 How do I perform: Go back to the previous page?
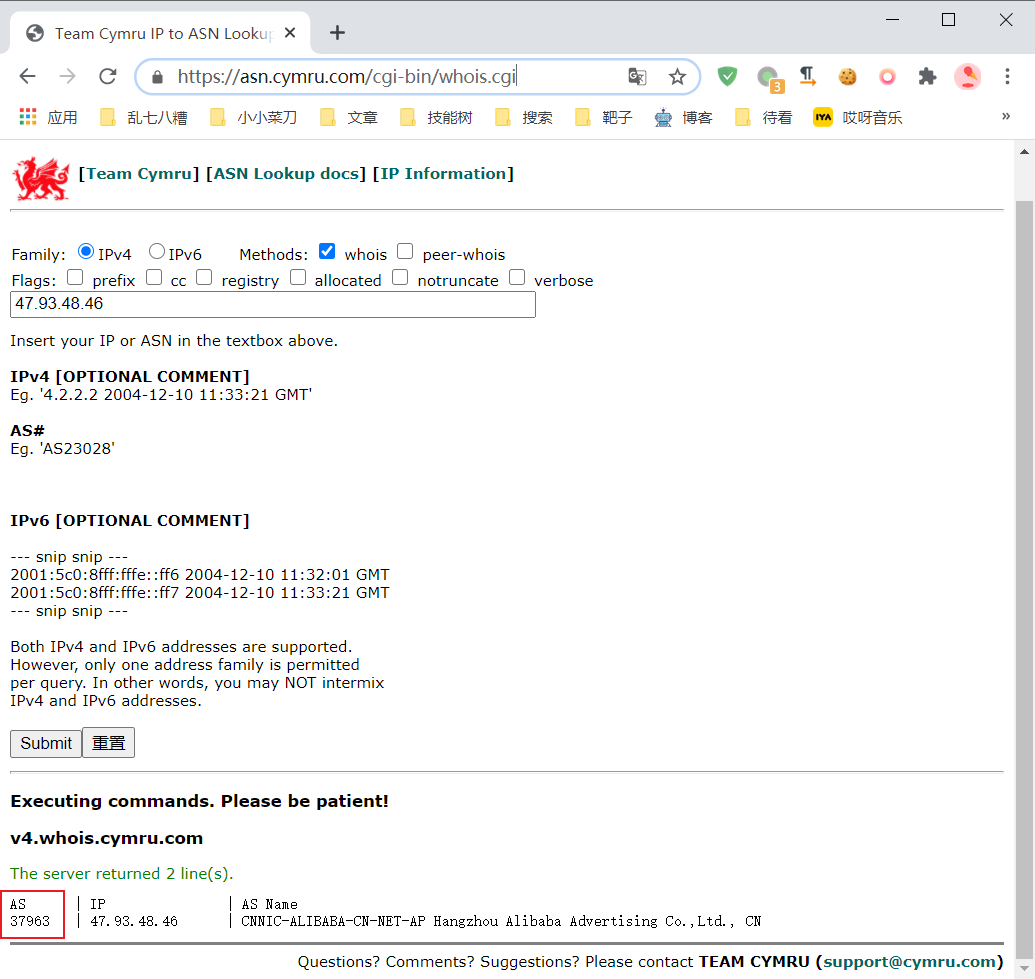[28, 77]
